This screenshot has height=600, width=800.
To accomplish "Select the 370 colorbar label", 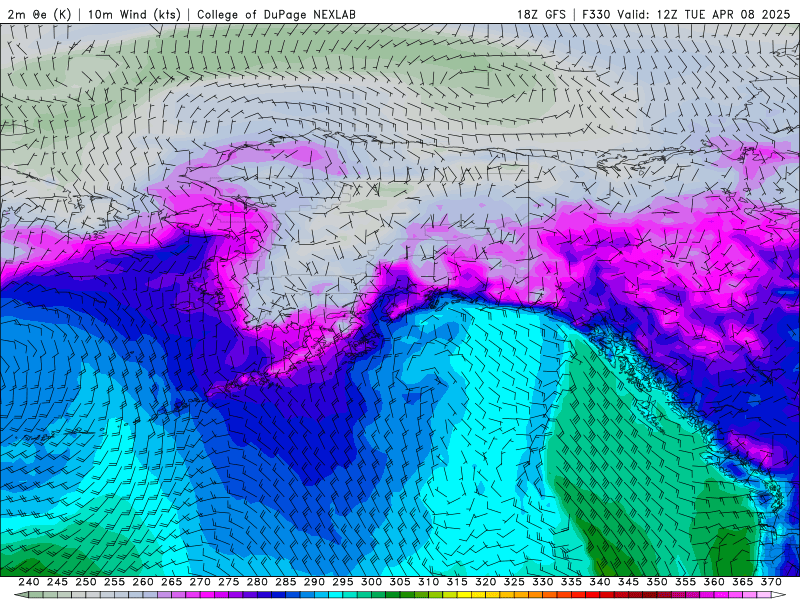I will point(771,582).
